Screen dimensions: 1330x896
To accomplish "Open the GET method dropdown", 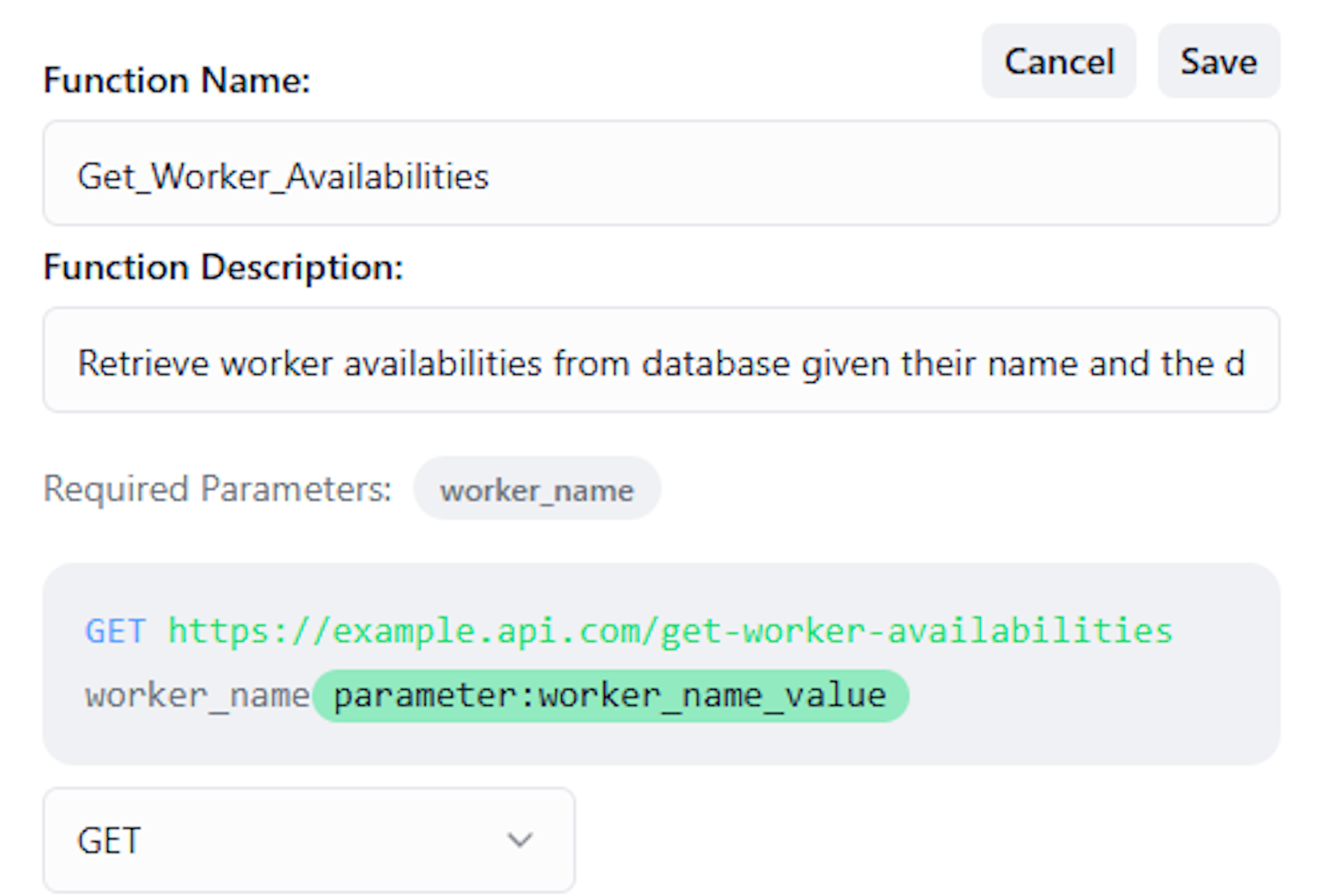I will click(309, 840).
